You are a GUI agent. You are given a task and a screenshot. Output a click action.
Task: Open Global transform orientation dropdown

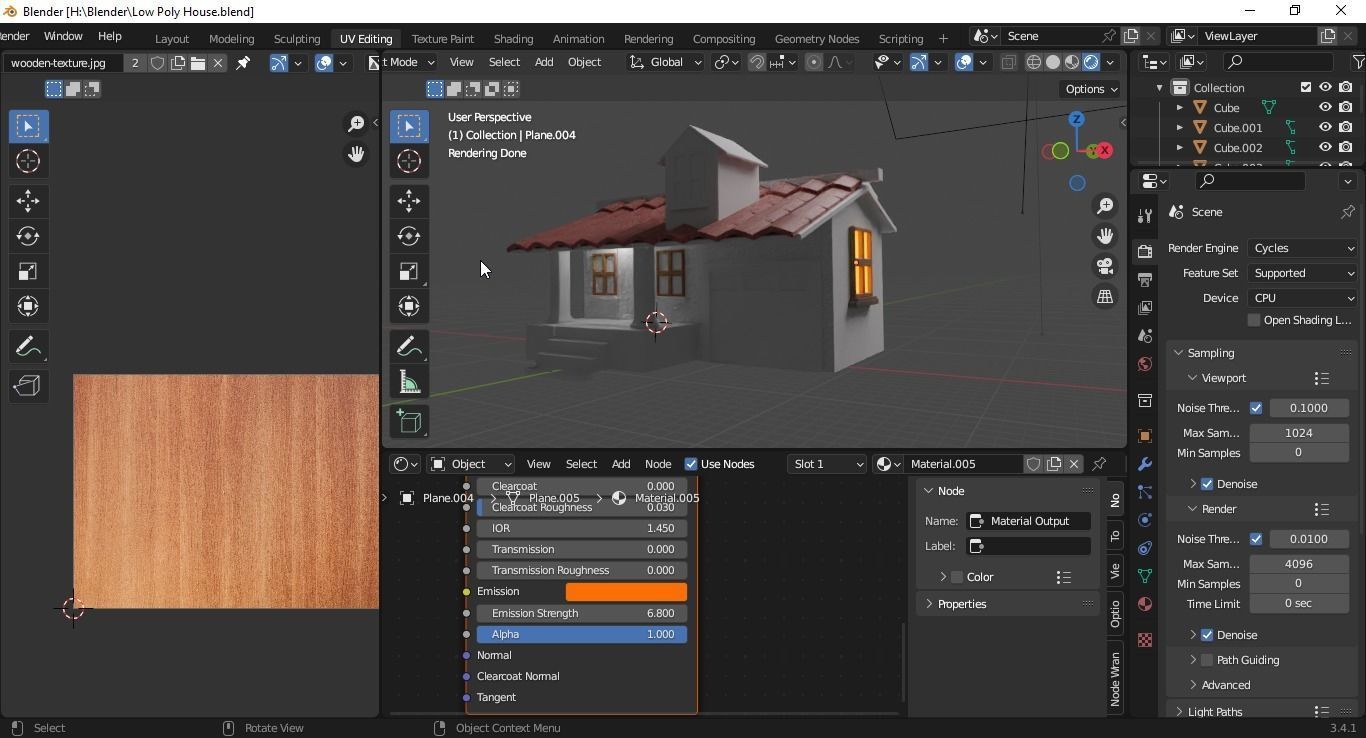[x=666, y=62]
